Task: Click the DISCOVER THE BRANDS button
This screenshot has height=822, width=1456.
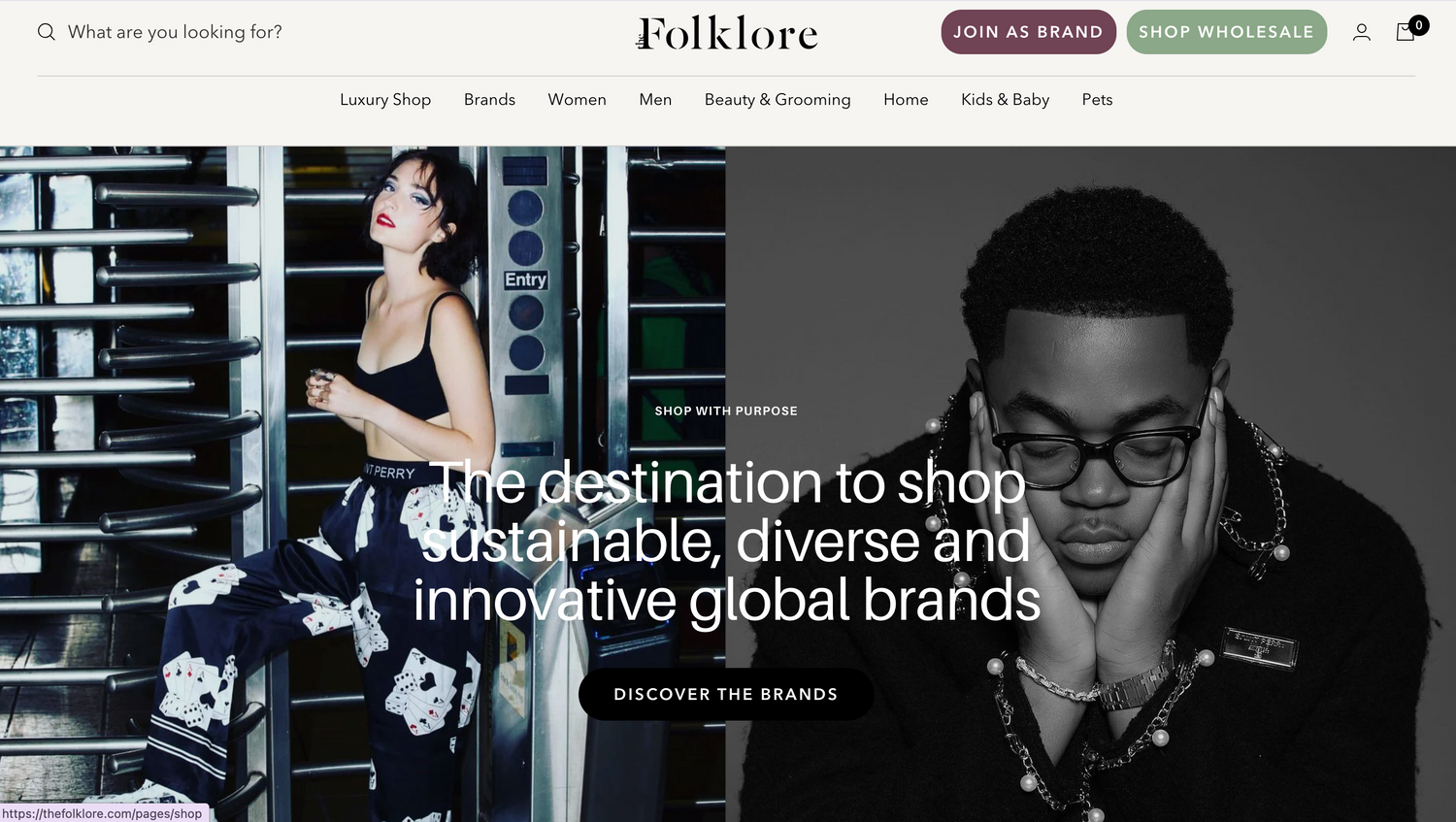Action: click(x=726, y=694)
